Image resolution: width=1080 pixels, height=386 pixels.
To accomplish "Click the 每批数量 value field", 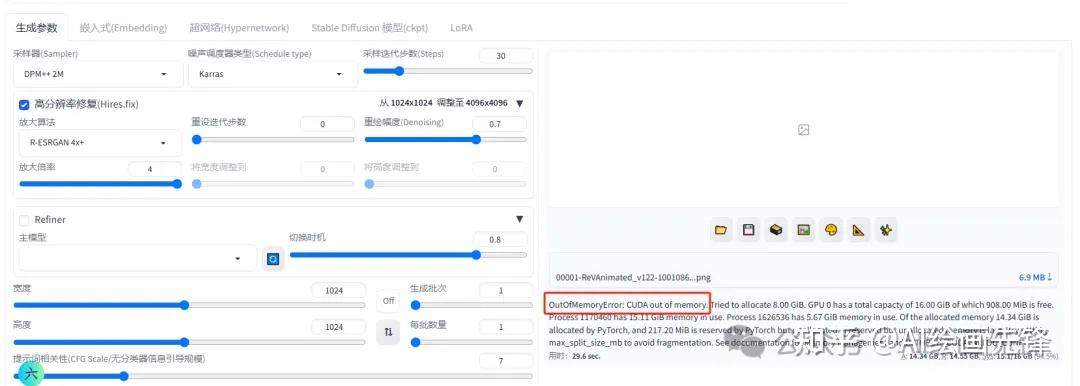I will click(x=505, y=327).
